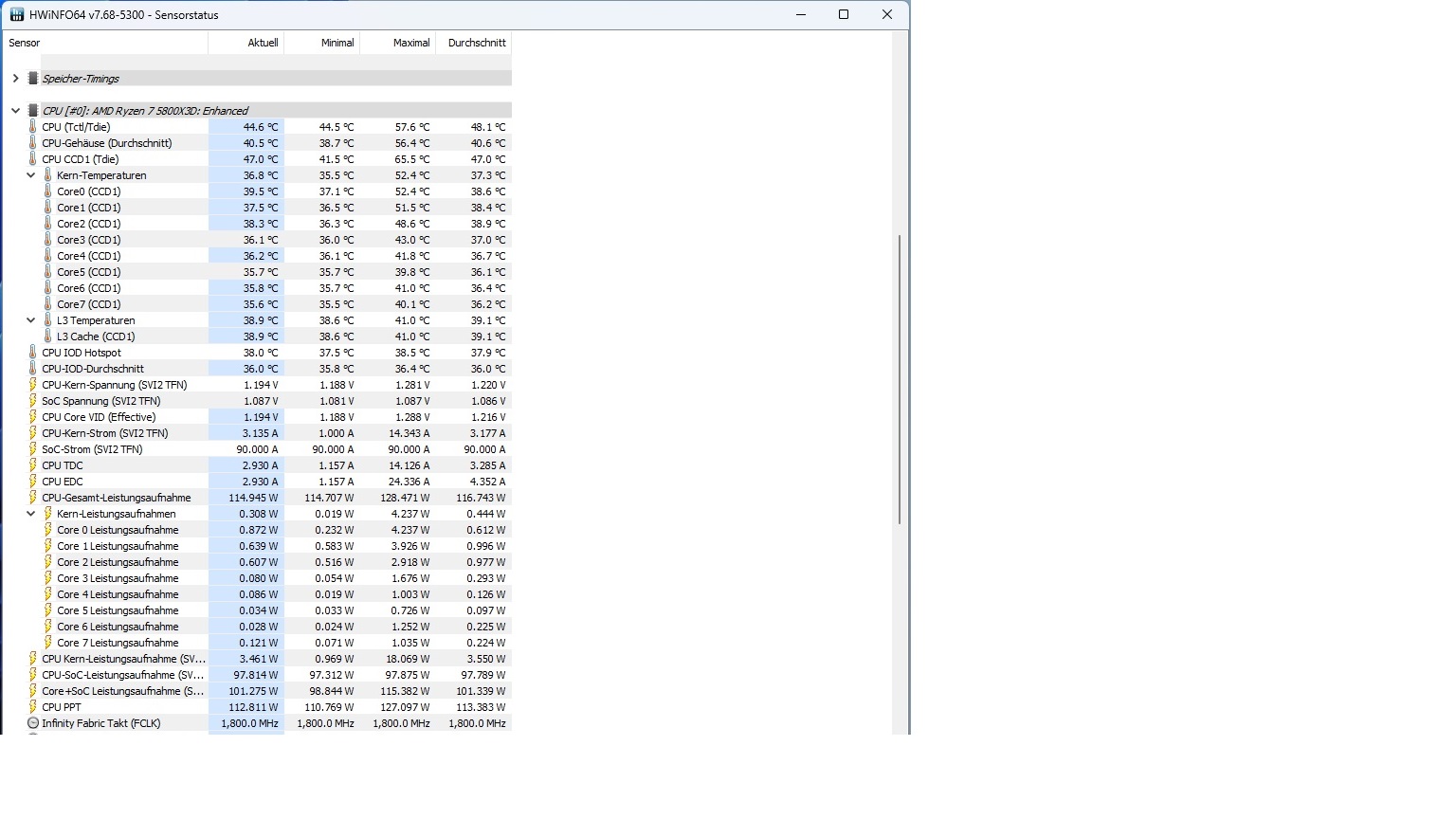Click the Maximal column header
This screenshot has width=1456, height=819.
coord(398,43)
